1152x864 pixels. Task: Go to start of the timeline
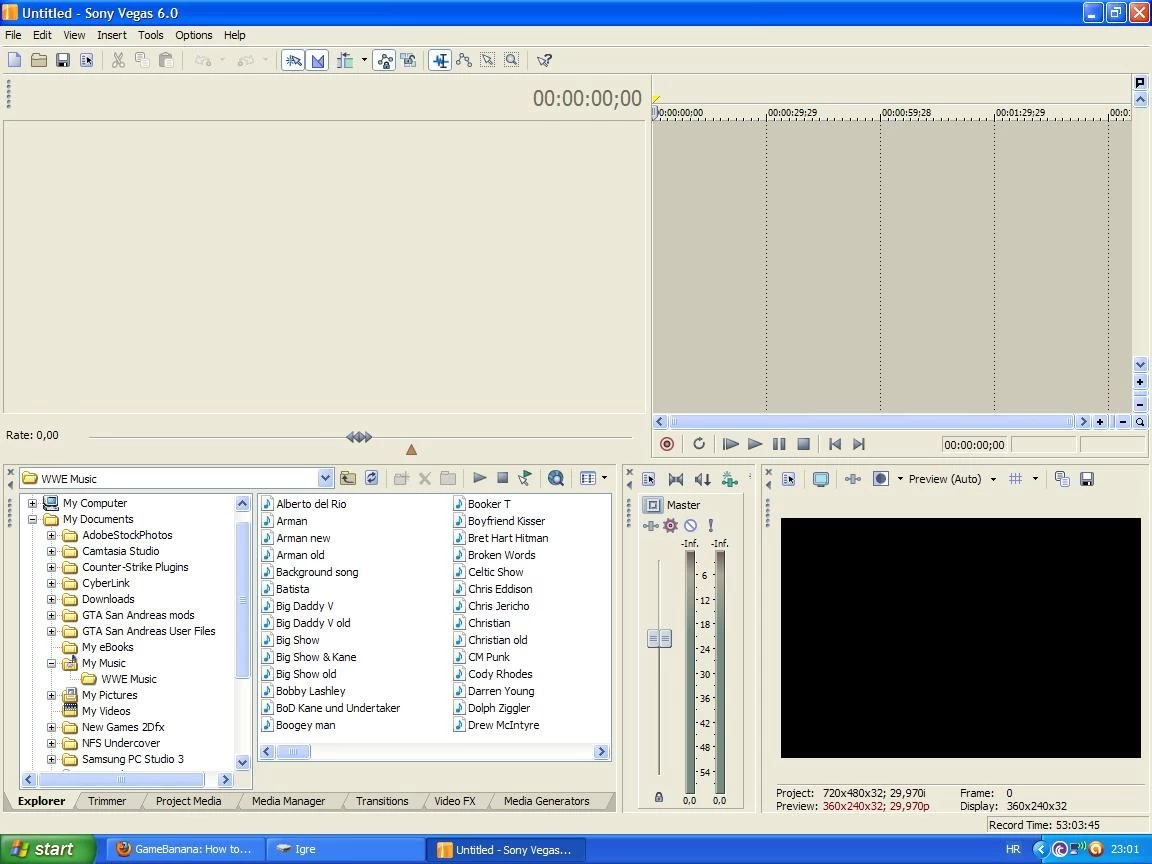tap(835, 444)
